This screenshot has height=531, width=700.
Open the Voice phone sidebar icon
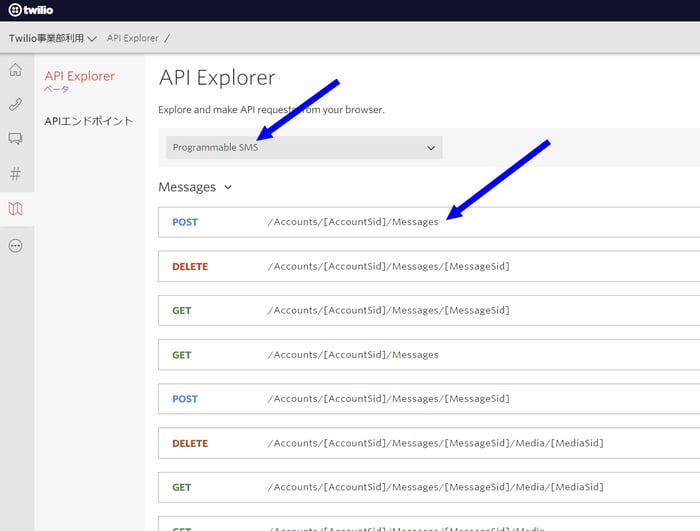16,104
